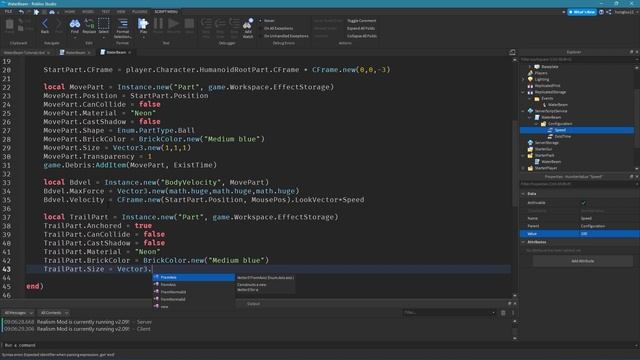This screenshot has width=640, height=360.
Task: Toggle the Archivable checkbox
Action: [583, 203]
